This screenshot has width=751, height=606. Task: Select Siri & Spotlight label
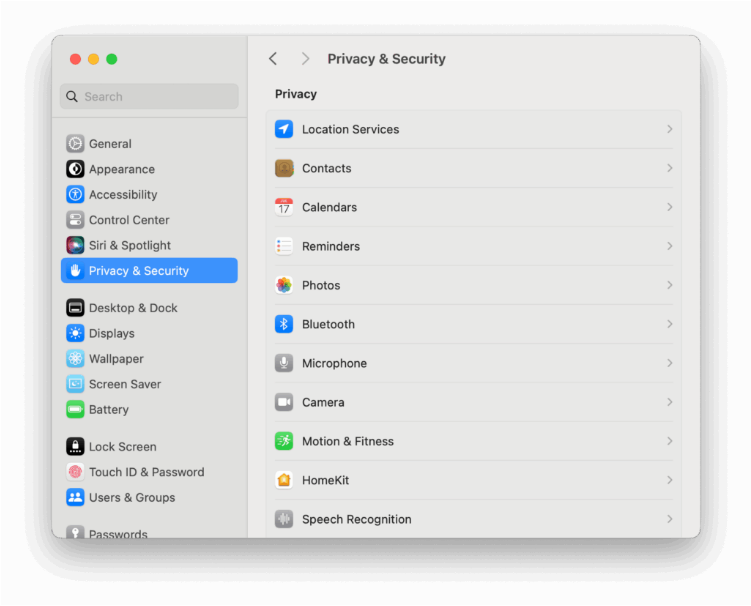(x=130, y=245)
